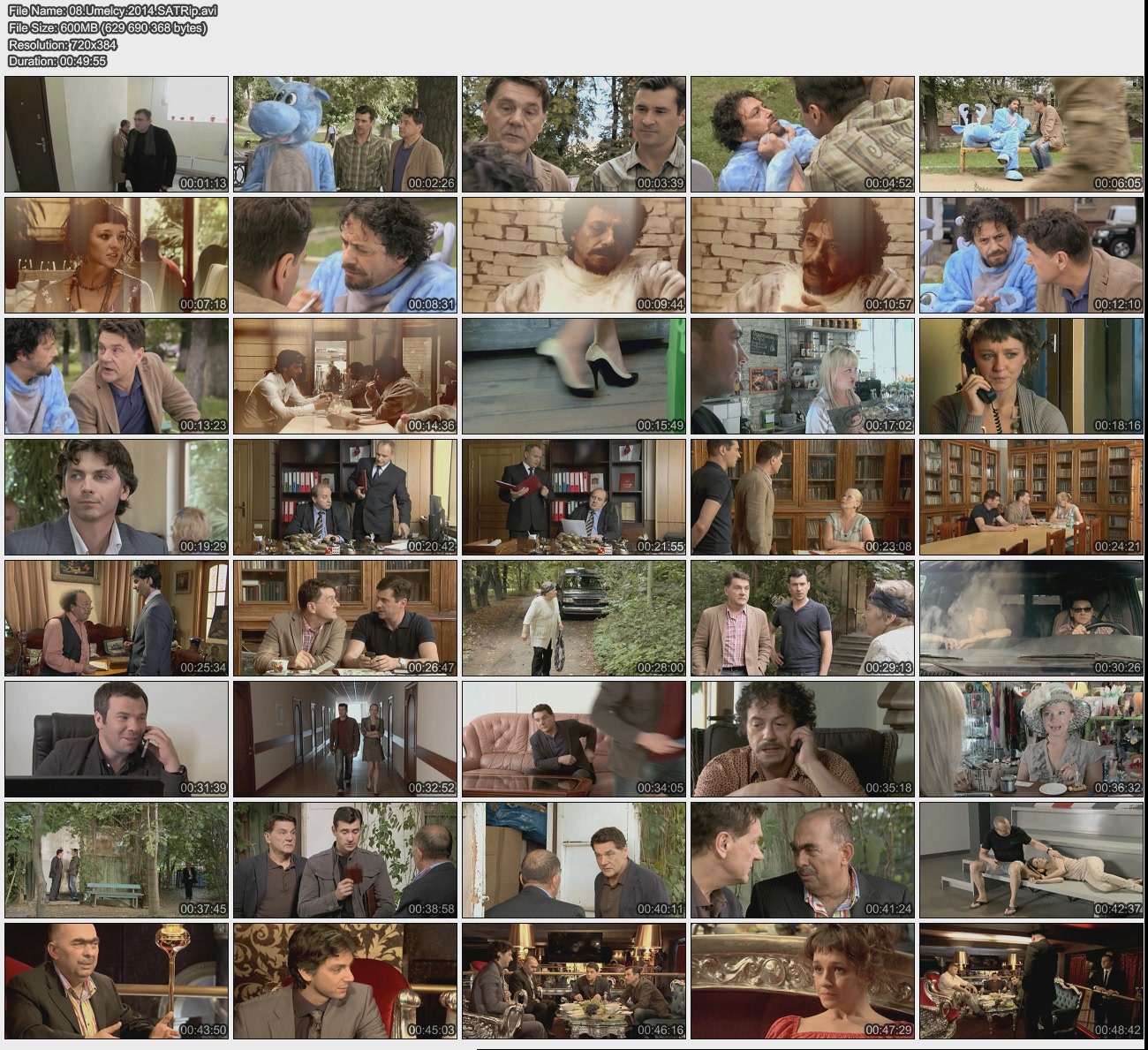Image resolution: width=1148 pixels, height=1050 pixels.
Task: Select the last thumbnail at 00:48:42
Action: (x=1031, y=980)
